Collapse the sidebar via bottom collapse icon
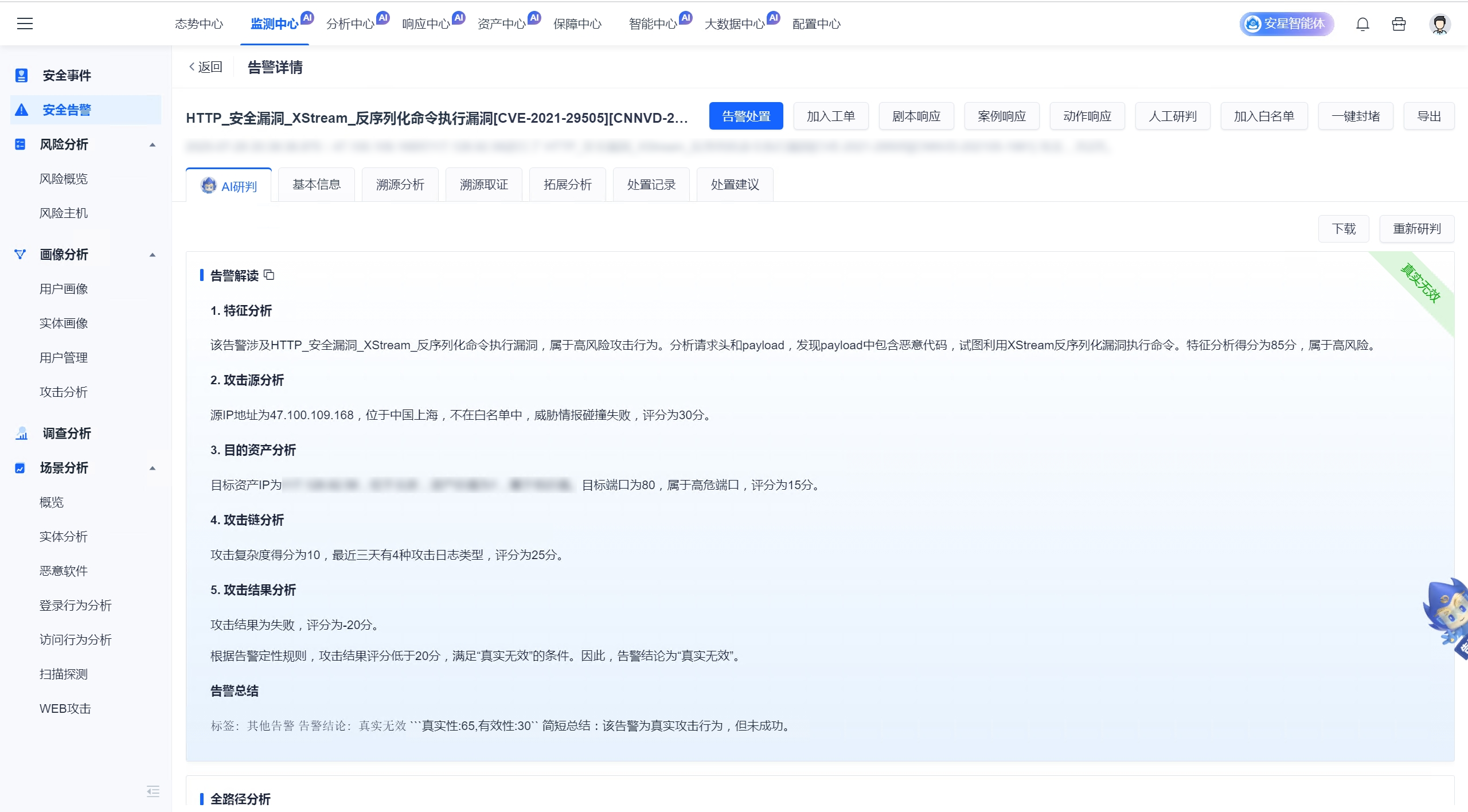The width and height of the screenshot is (1468, 812). click(x=153, y=791)
